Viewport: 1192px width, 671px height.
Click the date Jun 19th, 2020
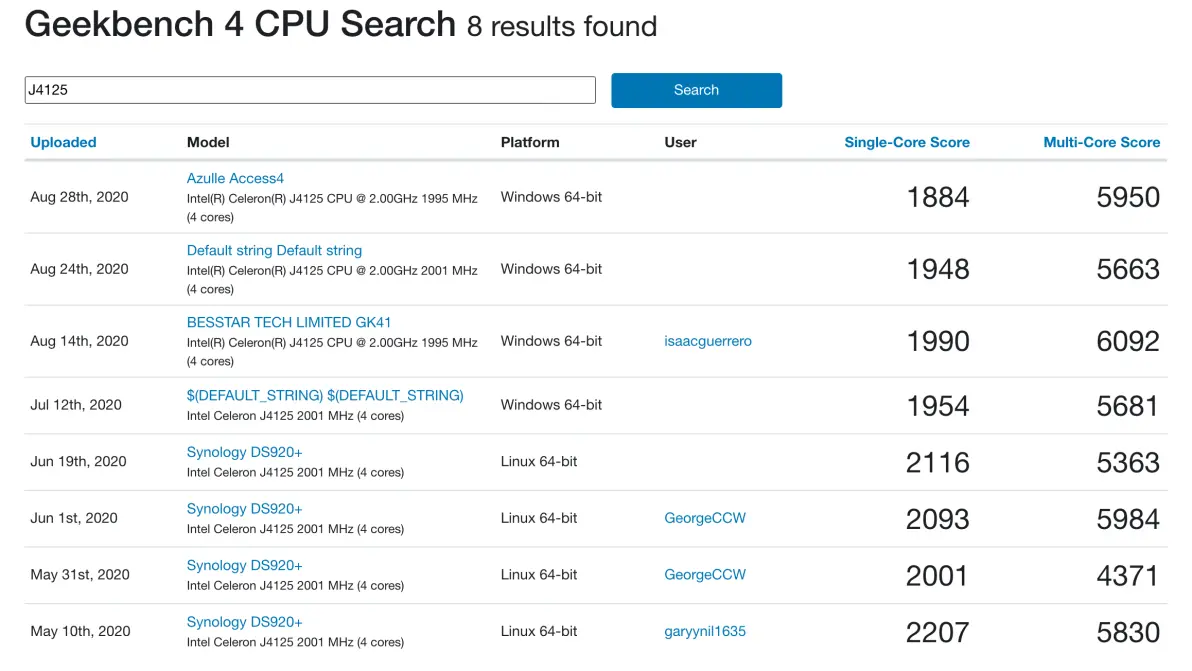(x=78, y=461)
